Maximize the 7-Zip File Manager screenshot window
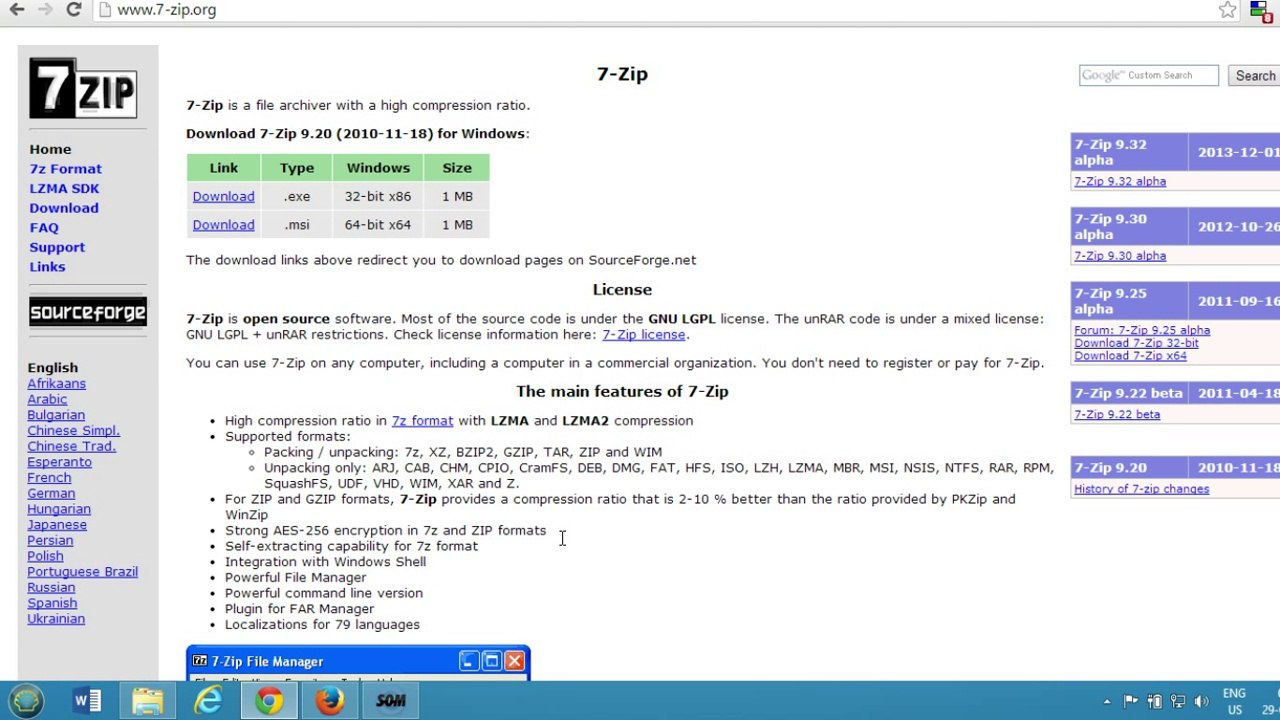 pyautogui.click(x=492, y=661)
